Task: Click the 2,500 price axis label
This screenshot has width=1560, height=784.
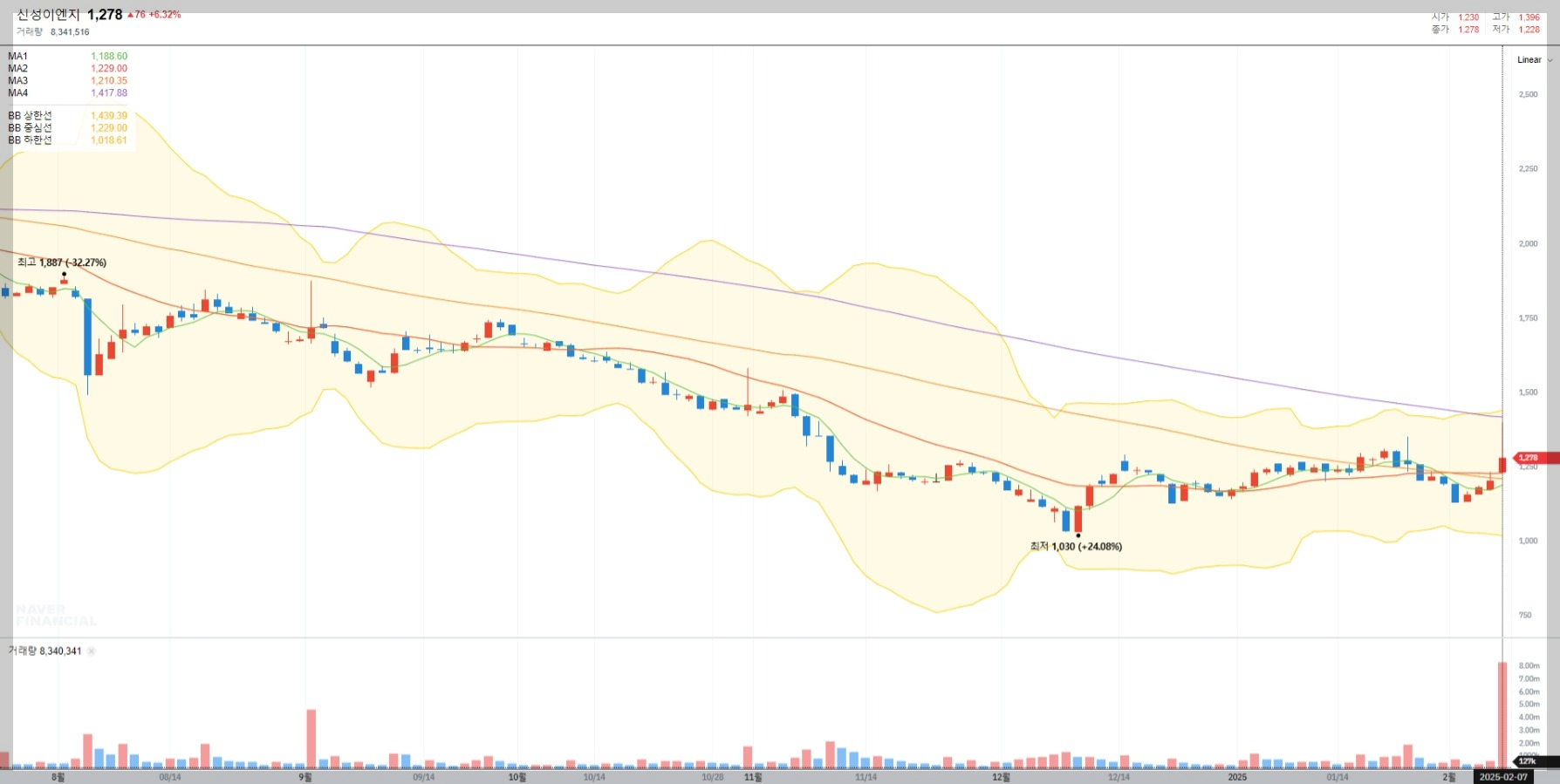Action: 1529,94
